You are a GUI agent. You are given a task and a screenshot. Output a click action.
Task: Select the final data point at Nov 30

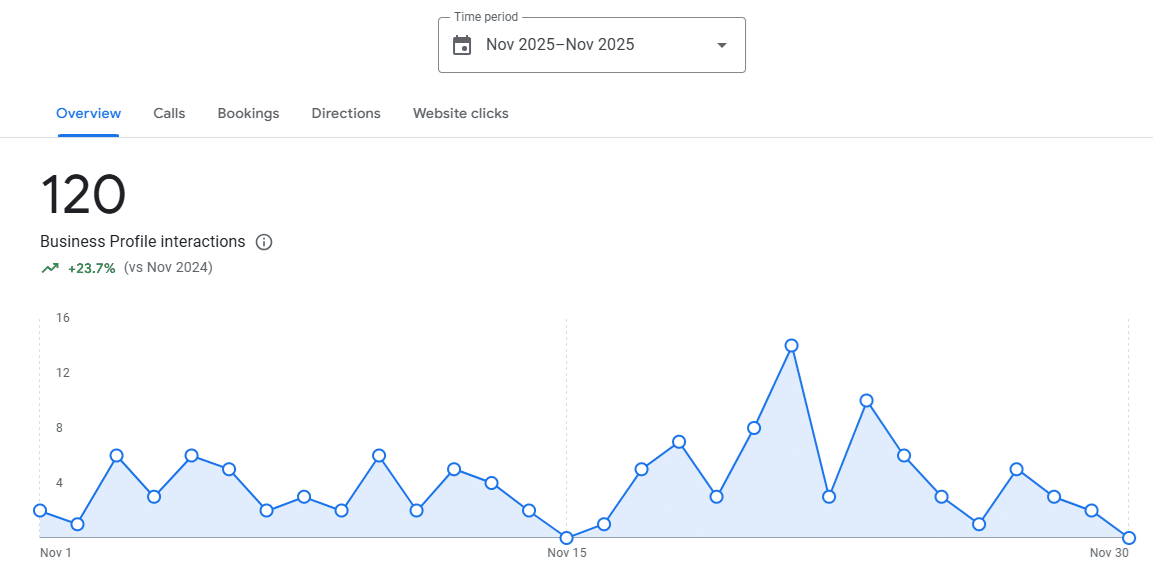tap(1128, 538)
